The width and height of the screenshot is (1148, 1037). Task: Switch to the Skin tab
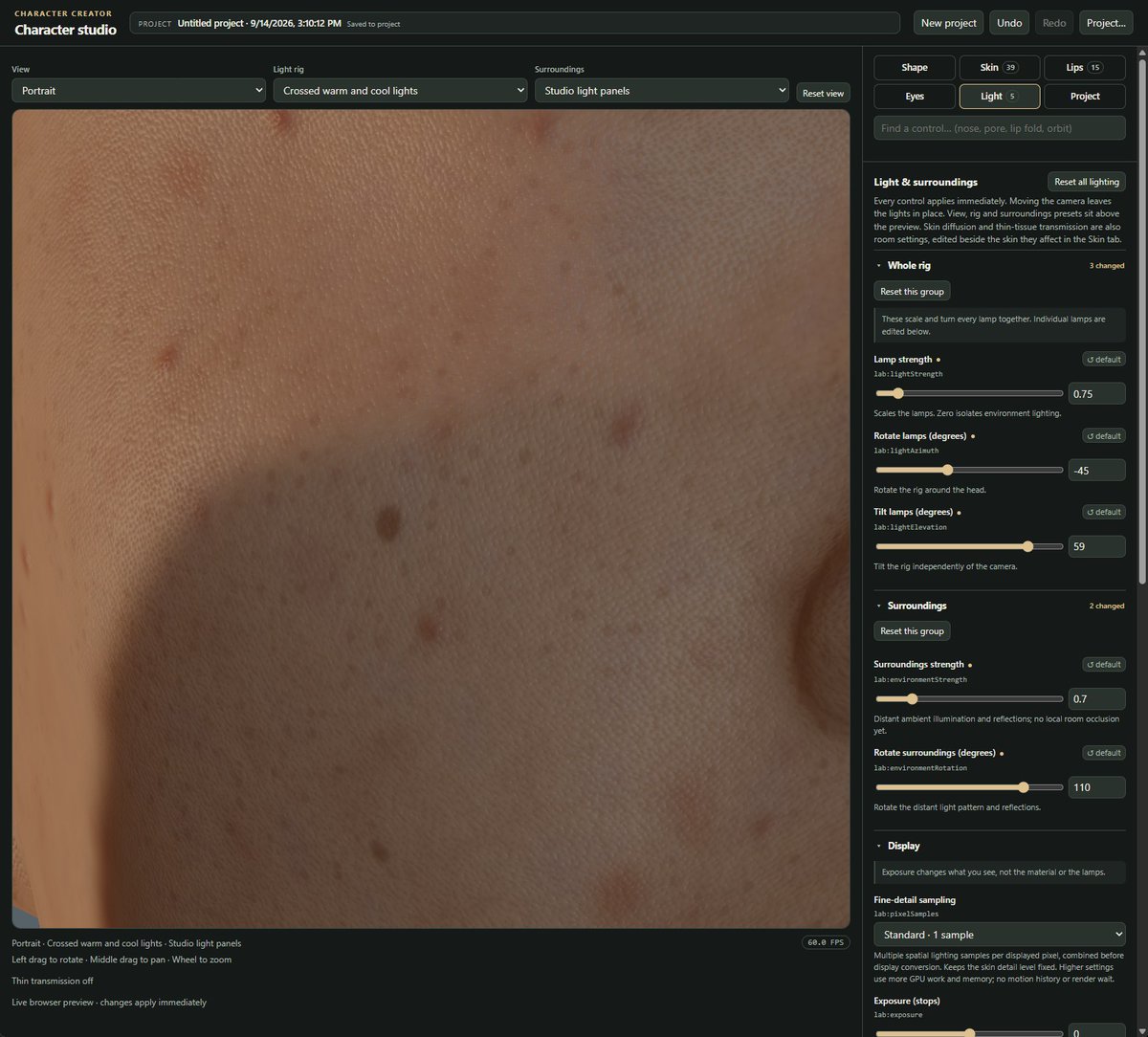999,68
